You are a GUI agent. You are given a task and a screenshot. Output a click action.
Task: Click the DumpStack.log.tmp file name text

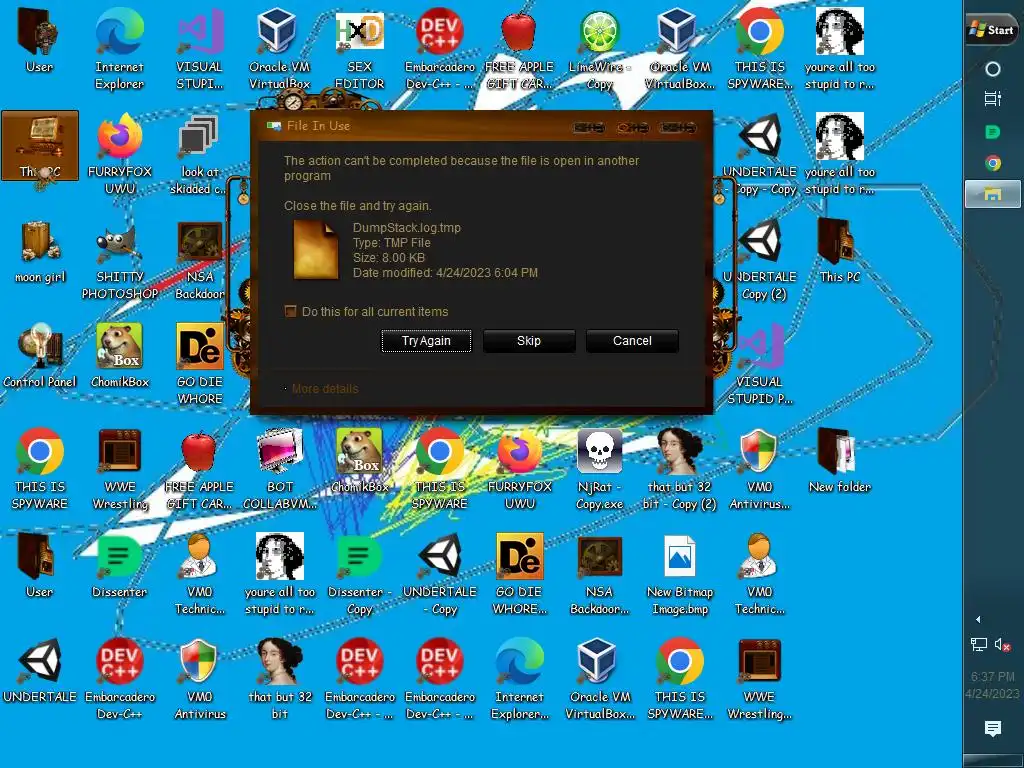click(x=407, y=228)
